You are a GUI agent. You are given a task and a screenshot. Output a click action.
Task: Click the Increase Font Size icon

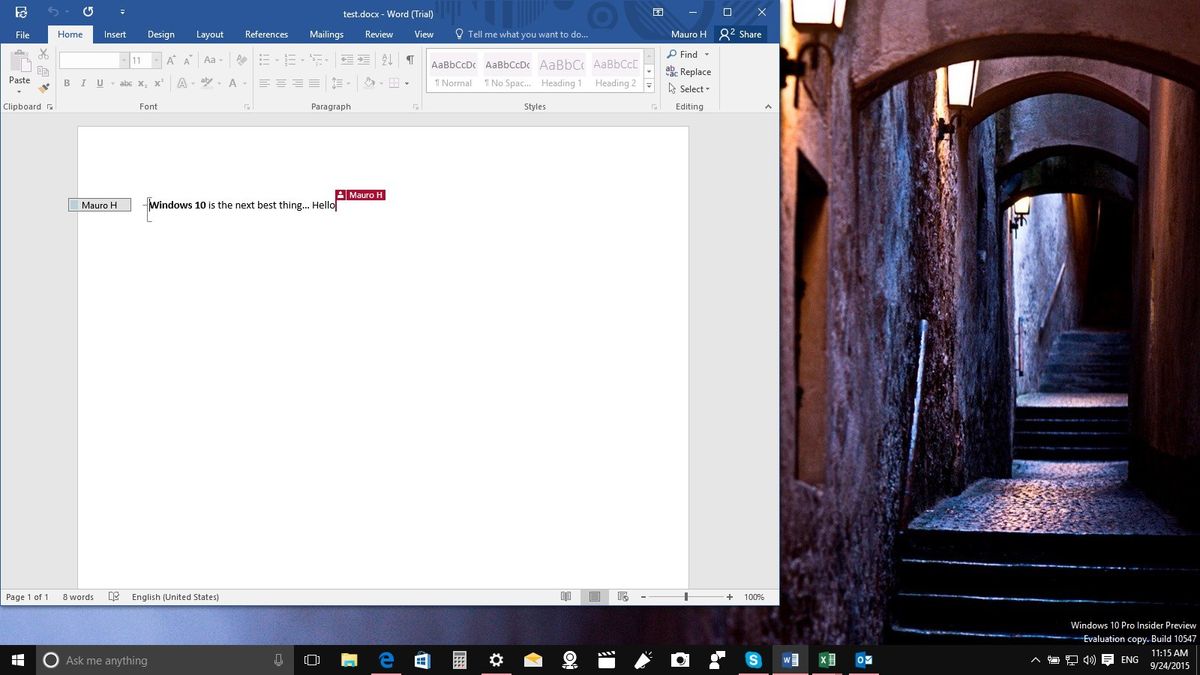point(169,60)
